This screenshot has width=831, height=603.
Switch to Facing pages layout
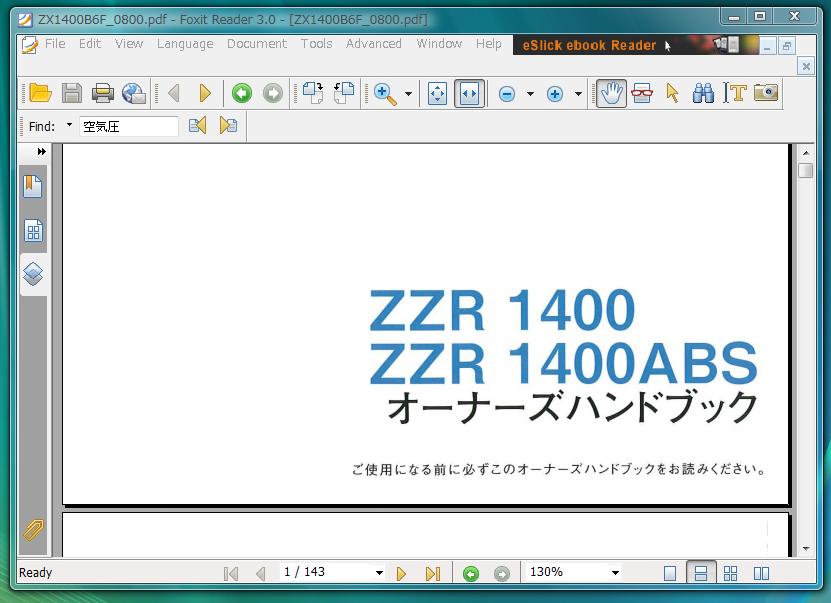pyautogui.click(x=761, y=573)
